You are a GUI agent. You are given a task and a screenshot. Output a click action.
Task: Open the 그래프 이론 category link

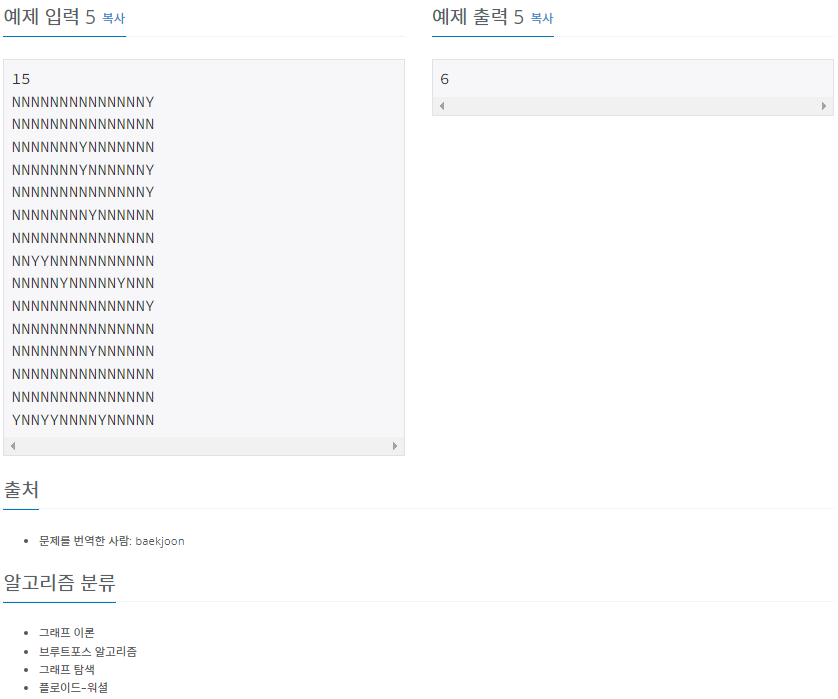67,633
